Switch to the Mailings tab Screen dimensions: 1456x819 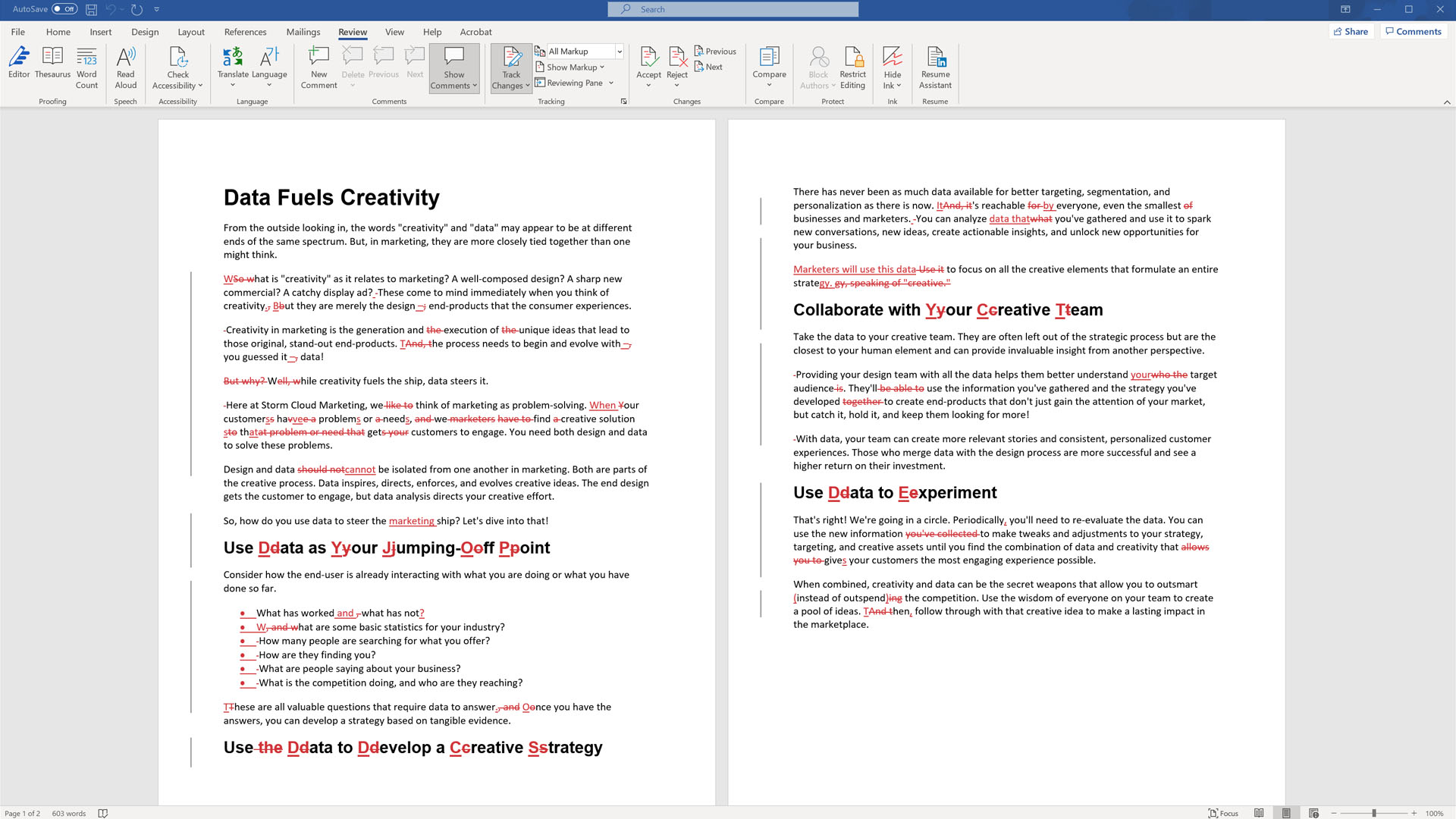(x=303, y=32)
